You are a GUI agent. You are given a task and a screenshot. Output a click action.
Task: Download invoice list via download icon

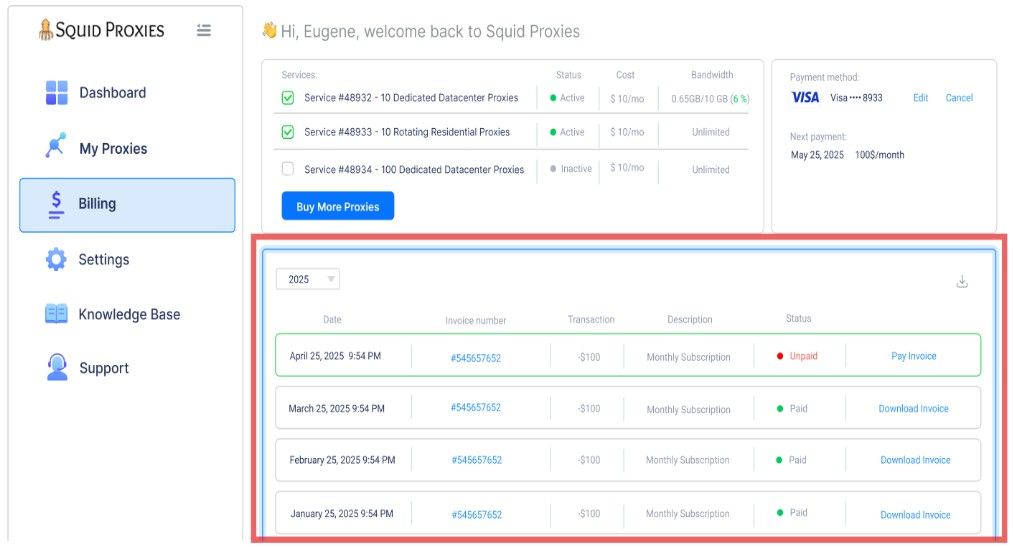[962, 282]
